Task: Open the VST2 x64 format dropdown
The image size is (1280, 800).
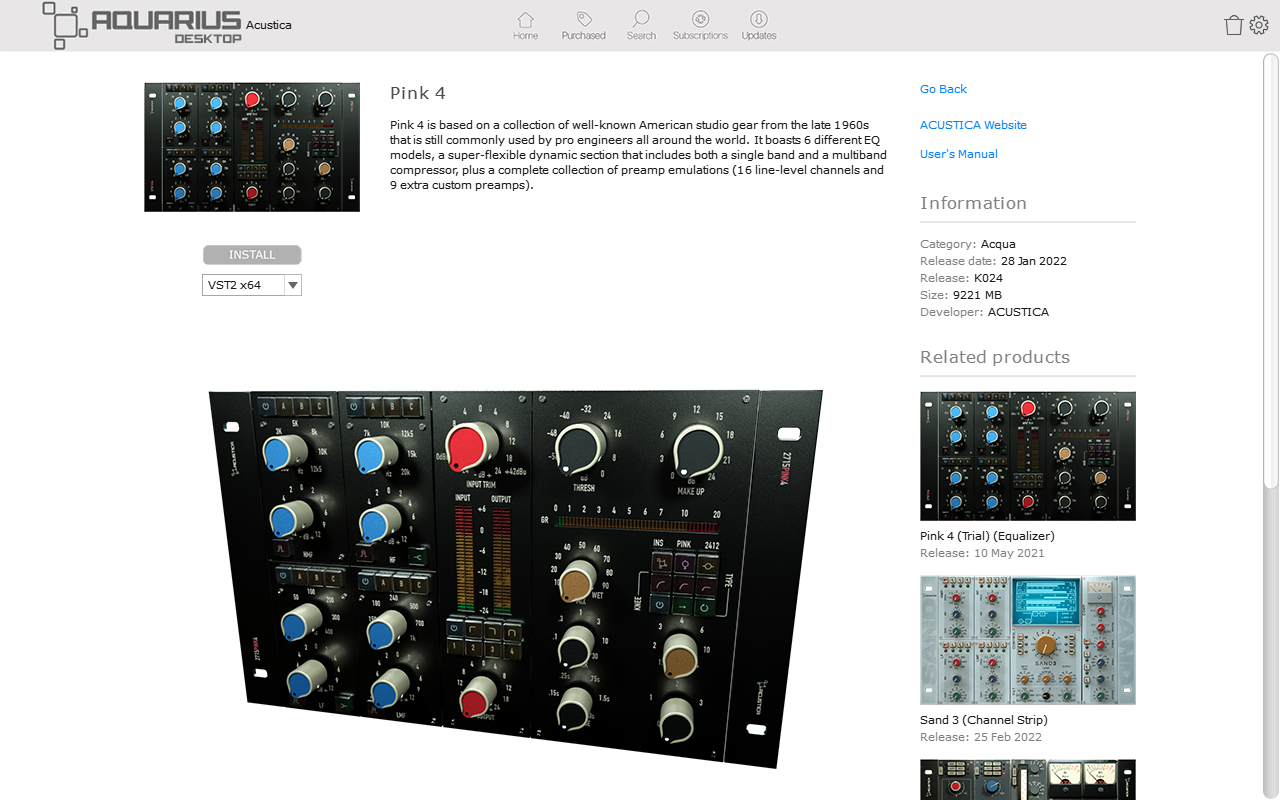Action: coord(252,285)
